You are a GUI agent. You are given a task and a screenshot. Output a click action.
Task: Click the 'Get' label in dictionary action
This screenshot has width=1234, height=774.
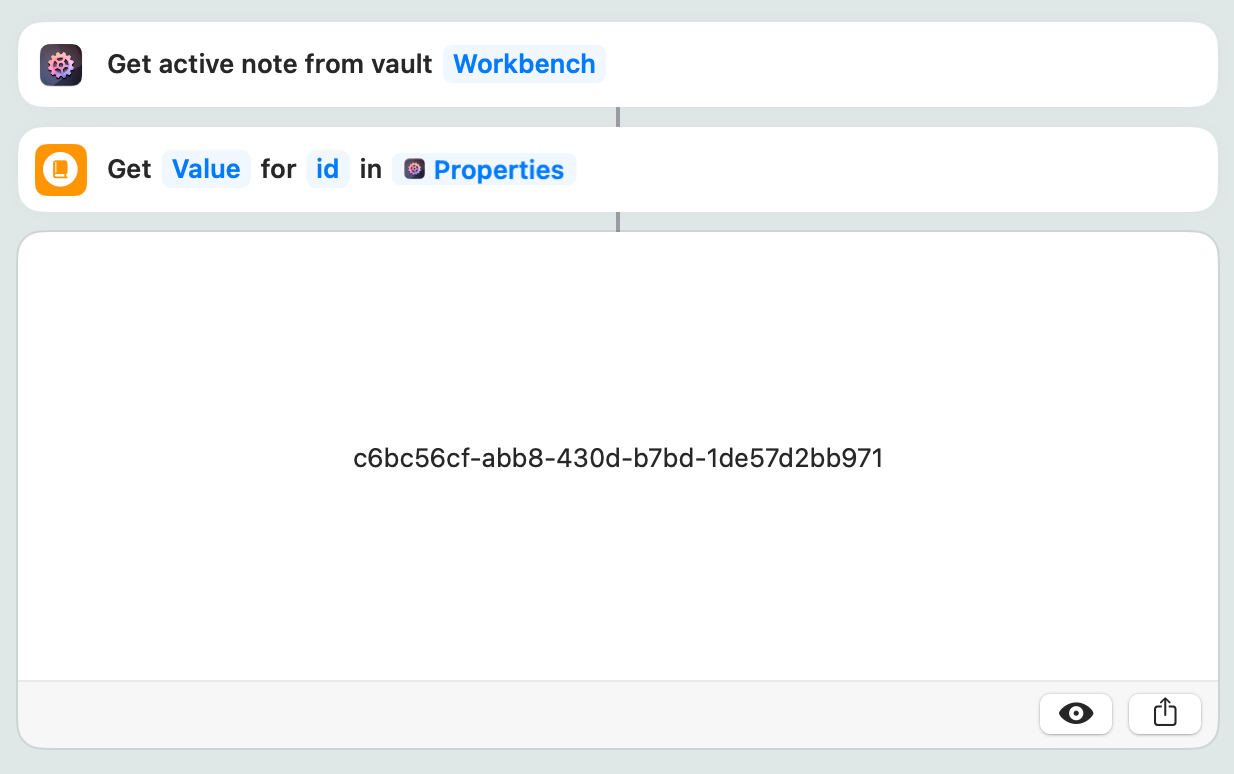(x=129, y=169)
